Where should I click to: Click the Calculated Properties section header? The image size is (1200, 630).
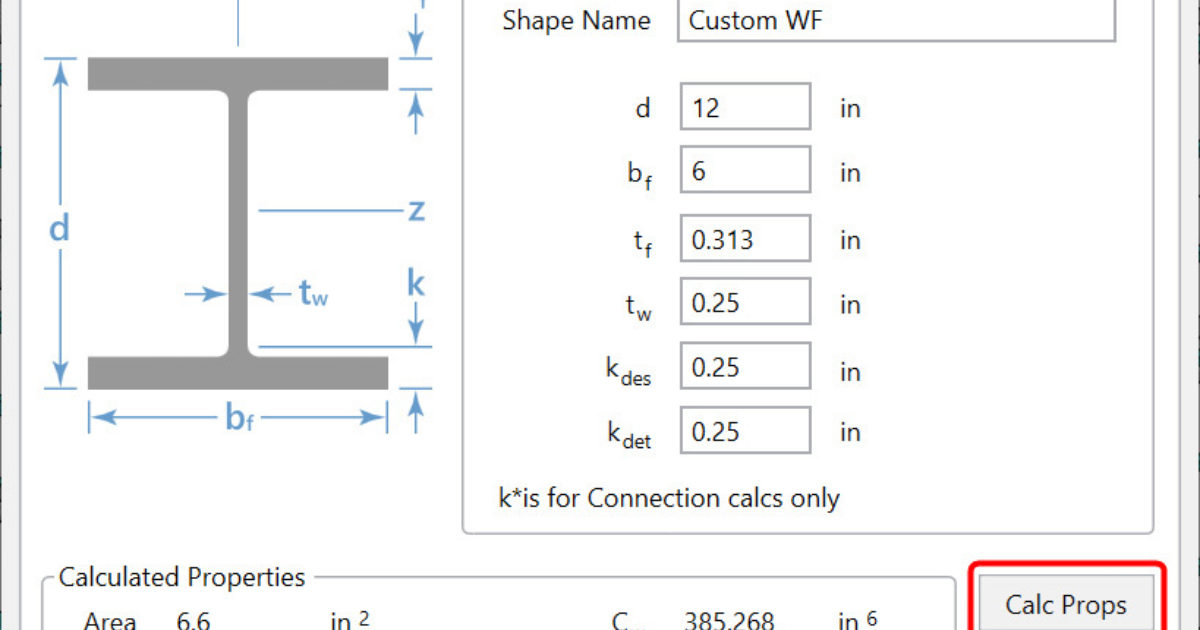click(x=181, y=577)
